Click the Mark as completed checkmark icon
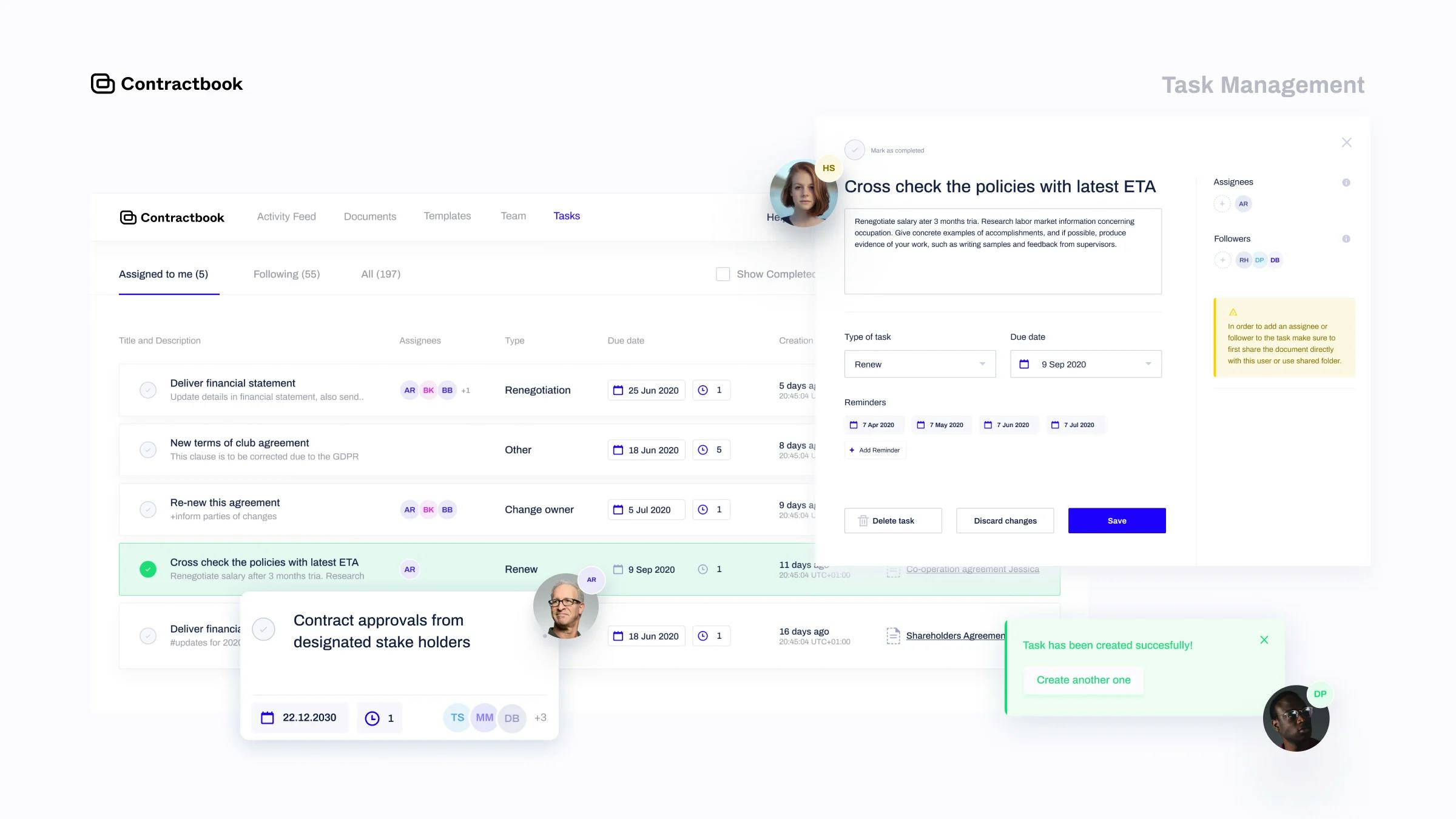The width and height of the screenshot is (1456, 819). tap(855, 150)
